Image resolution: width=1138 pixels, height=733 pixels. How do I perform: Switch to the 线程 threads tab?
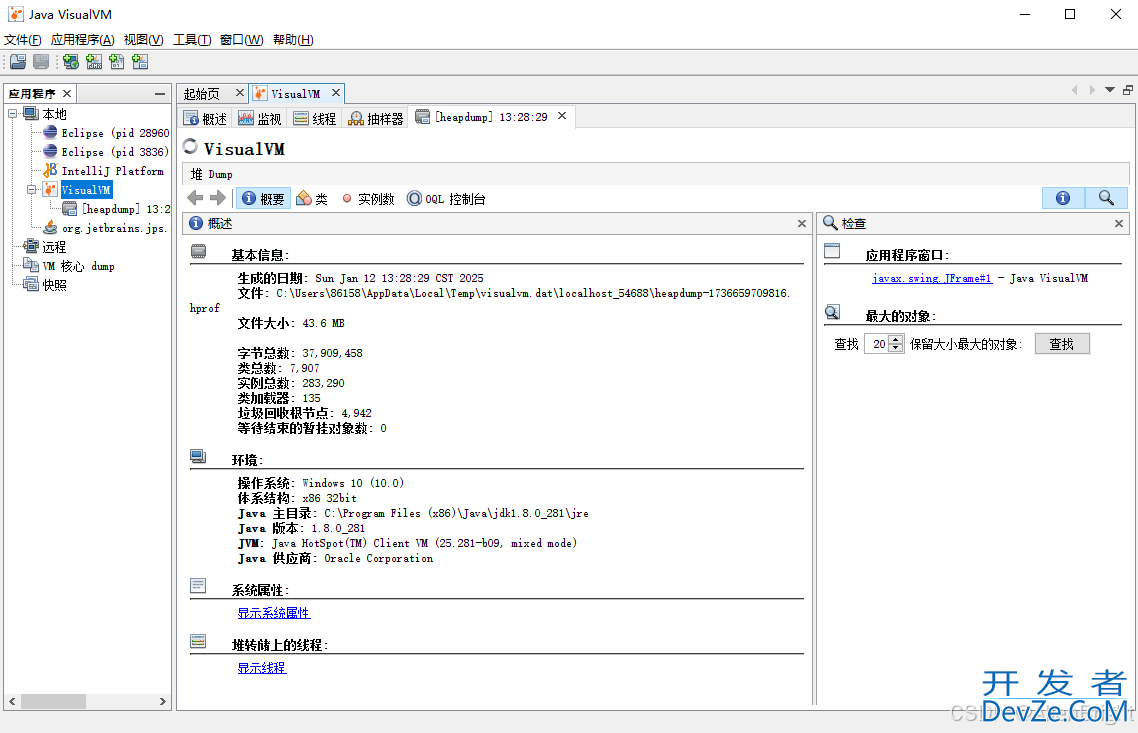pos(315,118)
